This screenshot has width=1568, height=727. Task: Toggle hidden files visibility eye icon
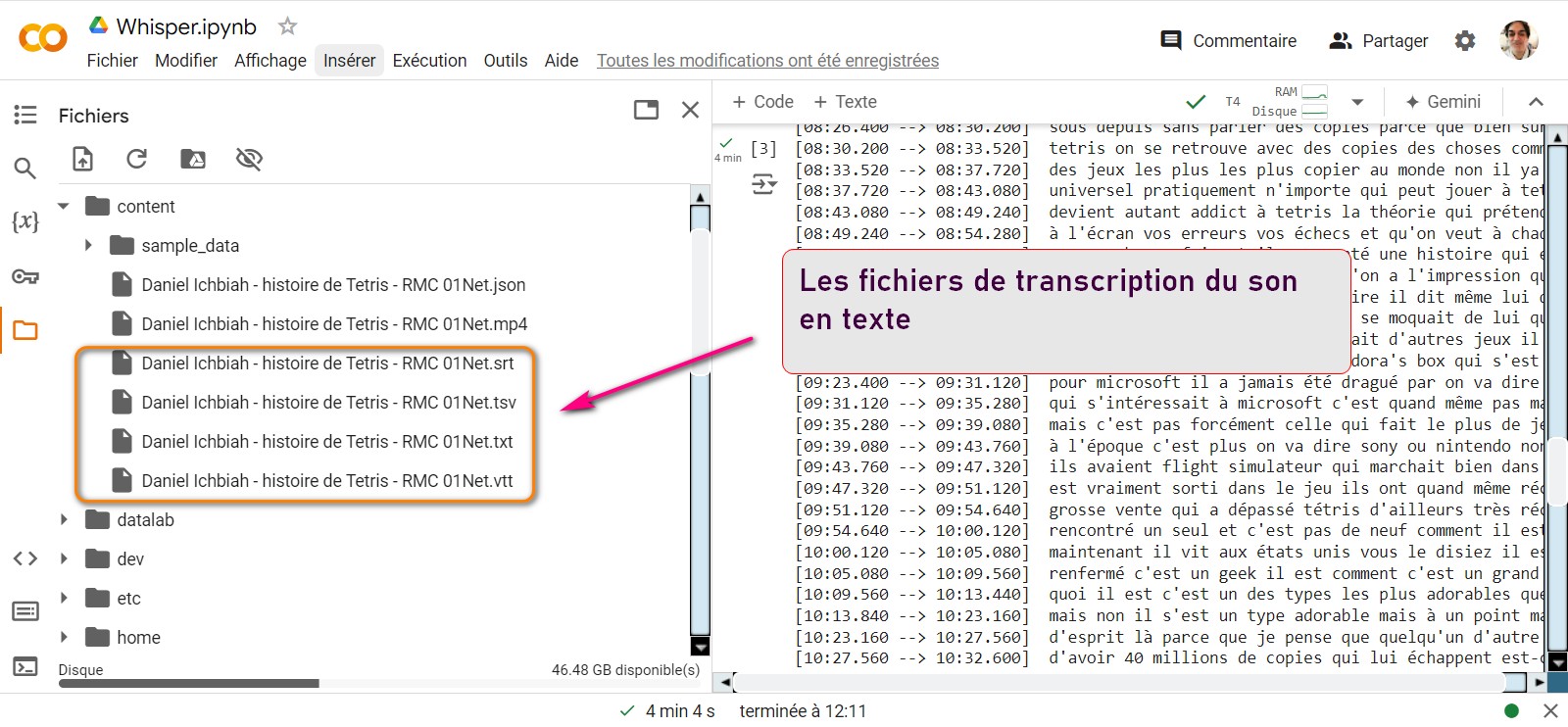(249, 159)
